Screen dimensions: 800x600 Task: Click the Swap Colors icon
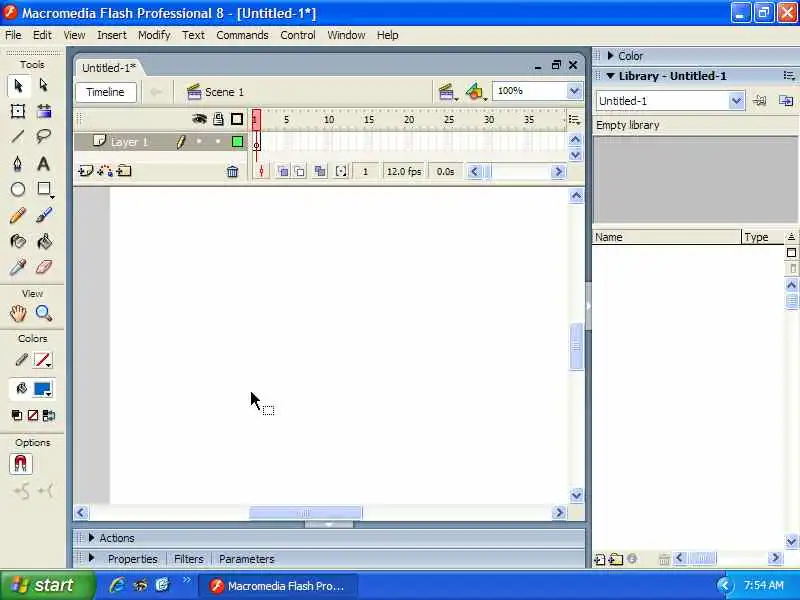tap(49, 415)
